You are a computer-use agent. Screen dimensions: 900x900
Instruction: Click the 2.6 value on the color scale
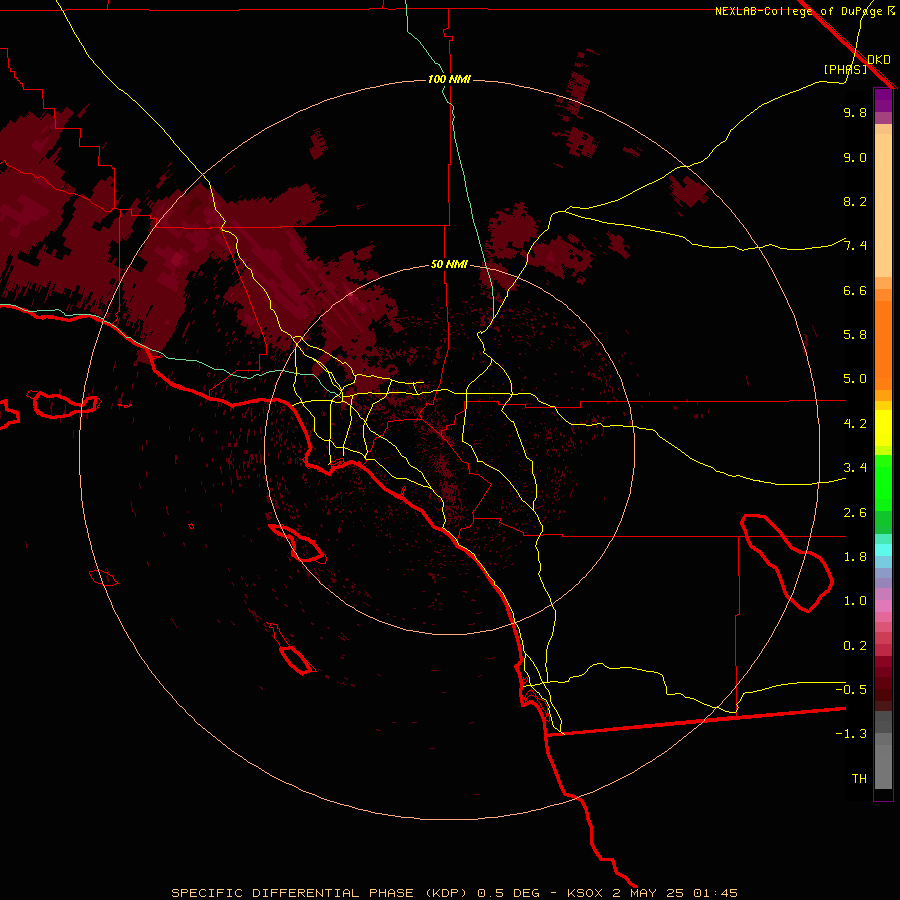click(x=855, y=513)
